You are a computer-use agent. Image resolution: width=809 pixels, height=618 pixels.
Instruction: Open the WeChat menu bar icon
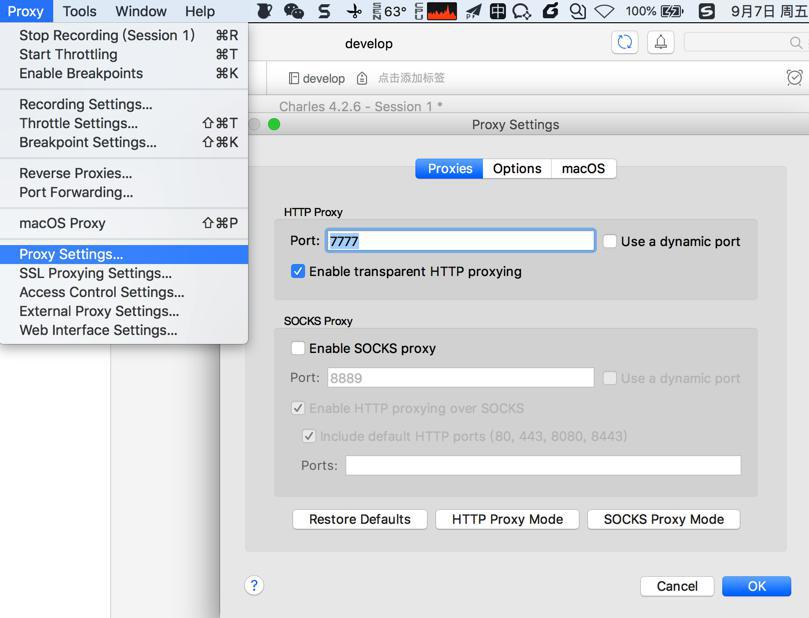(x=294, y=11)
